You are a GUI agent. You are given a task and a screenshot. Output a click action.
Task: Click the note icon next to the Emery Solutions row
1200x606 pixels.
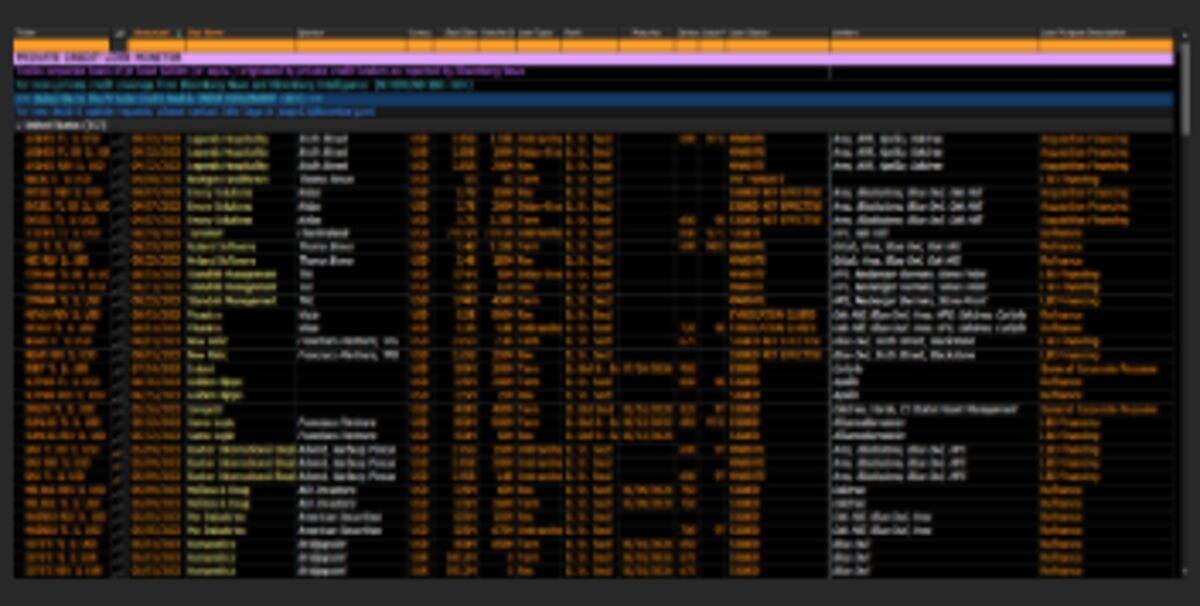(x=118, y=206)
